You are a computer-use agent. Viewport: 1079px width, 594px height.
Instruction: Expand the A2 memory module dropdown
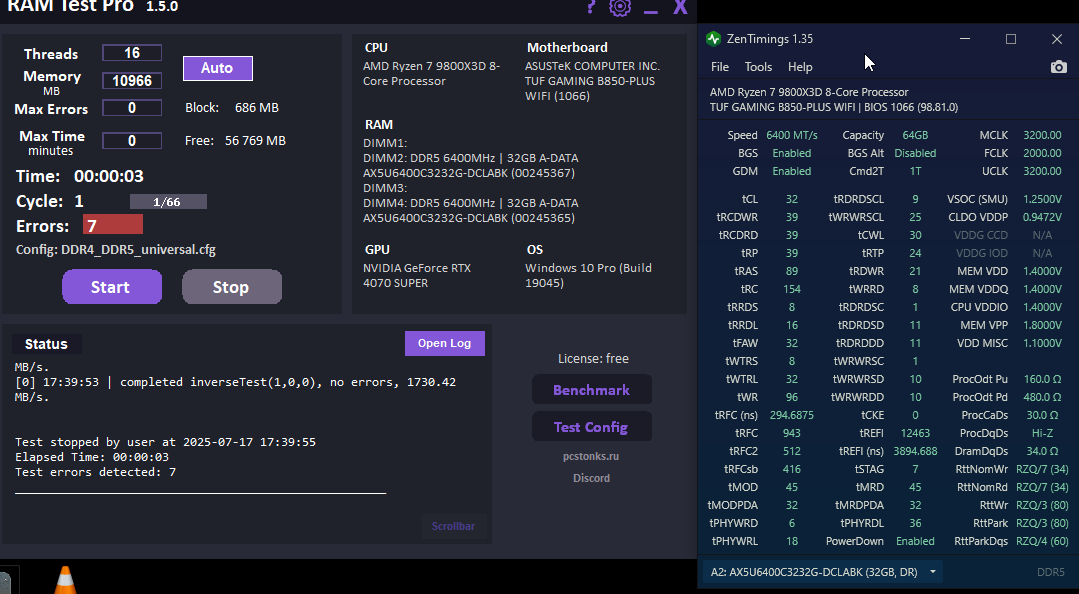click(822, 572)
